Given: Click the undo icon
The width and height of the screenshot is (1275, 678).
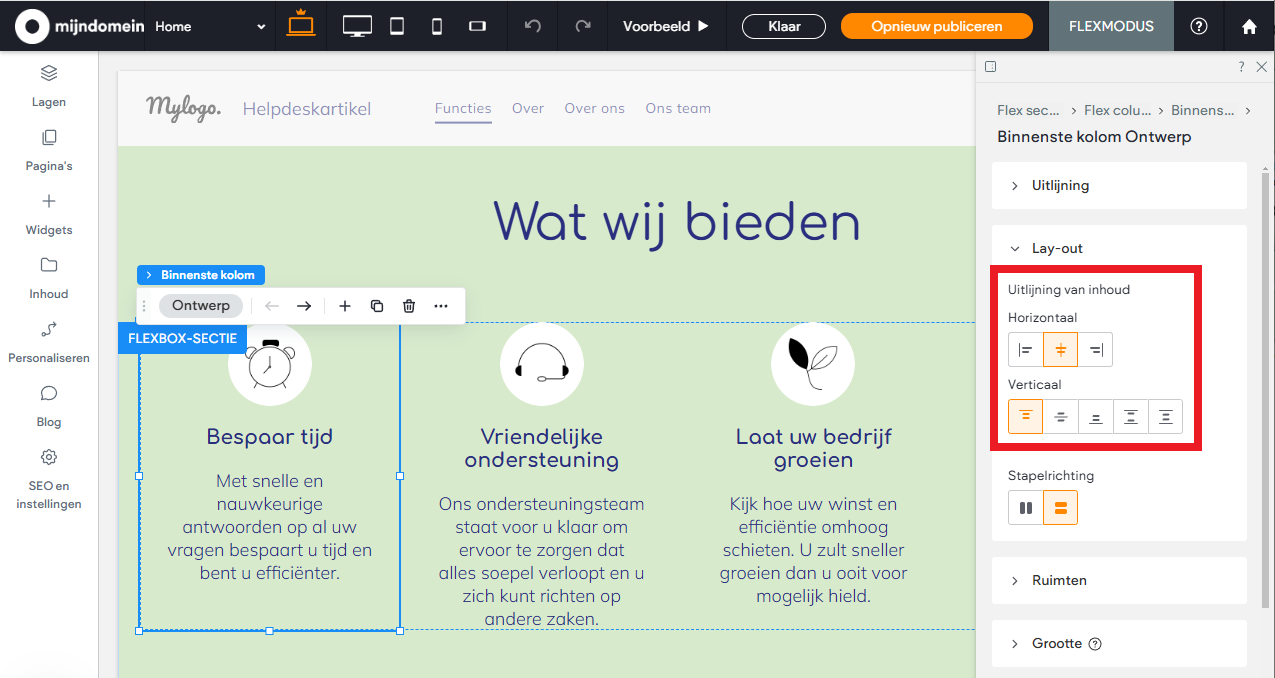Looking at the screenshot, I should [532, 26].
